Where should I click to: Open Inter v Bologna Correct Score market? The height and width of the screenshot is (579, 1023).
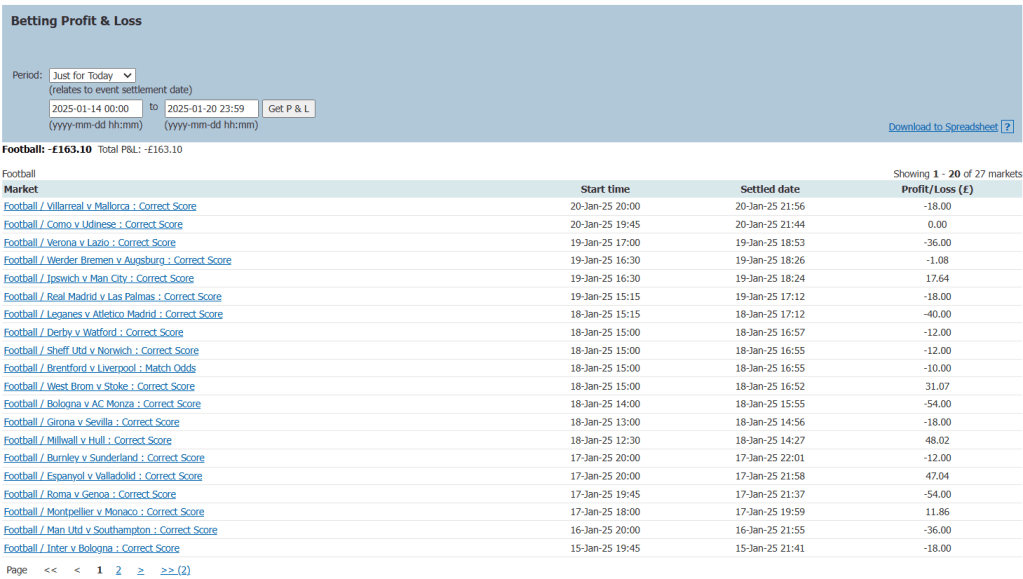pos(91,549)
